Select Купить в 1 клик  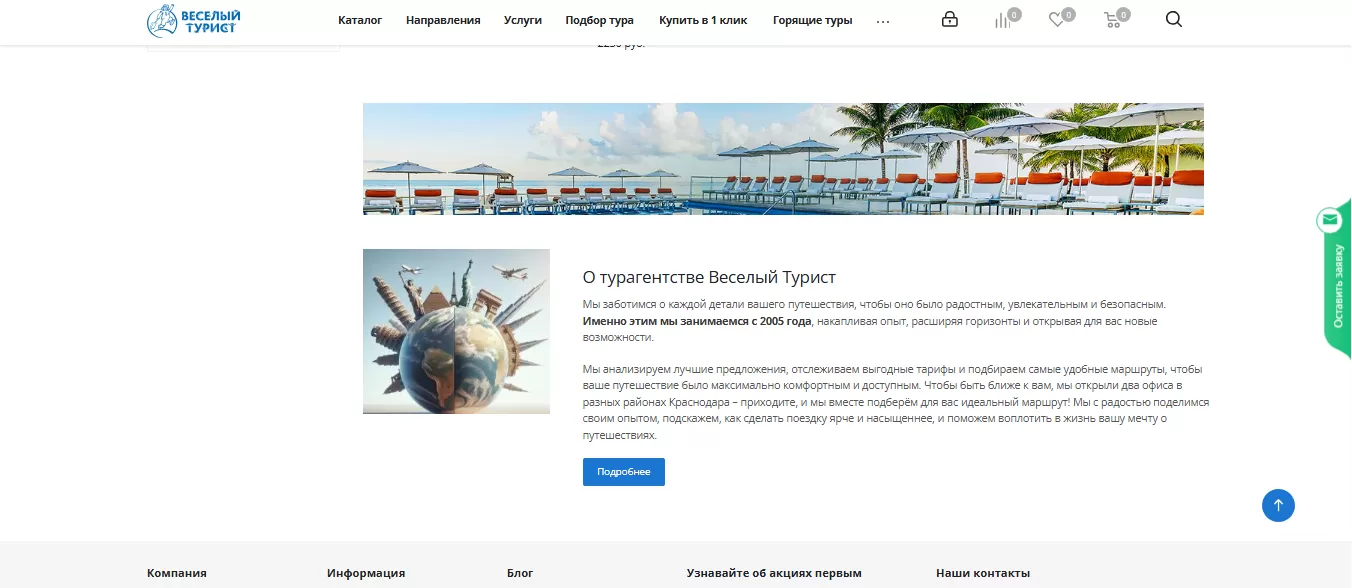(703, 20)
